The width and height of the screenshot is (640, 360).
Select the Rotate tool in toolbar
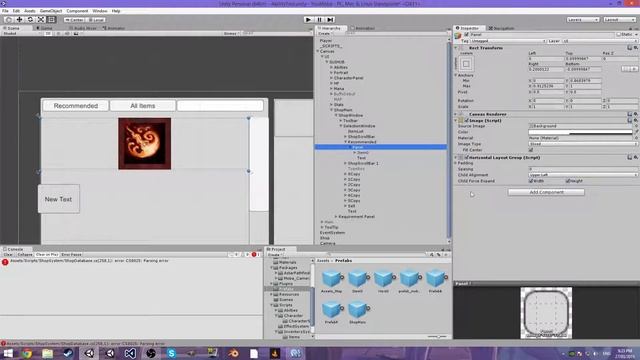click(30, 20)
